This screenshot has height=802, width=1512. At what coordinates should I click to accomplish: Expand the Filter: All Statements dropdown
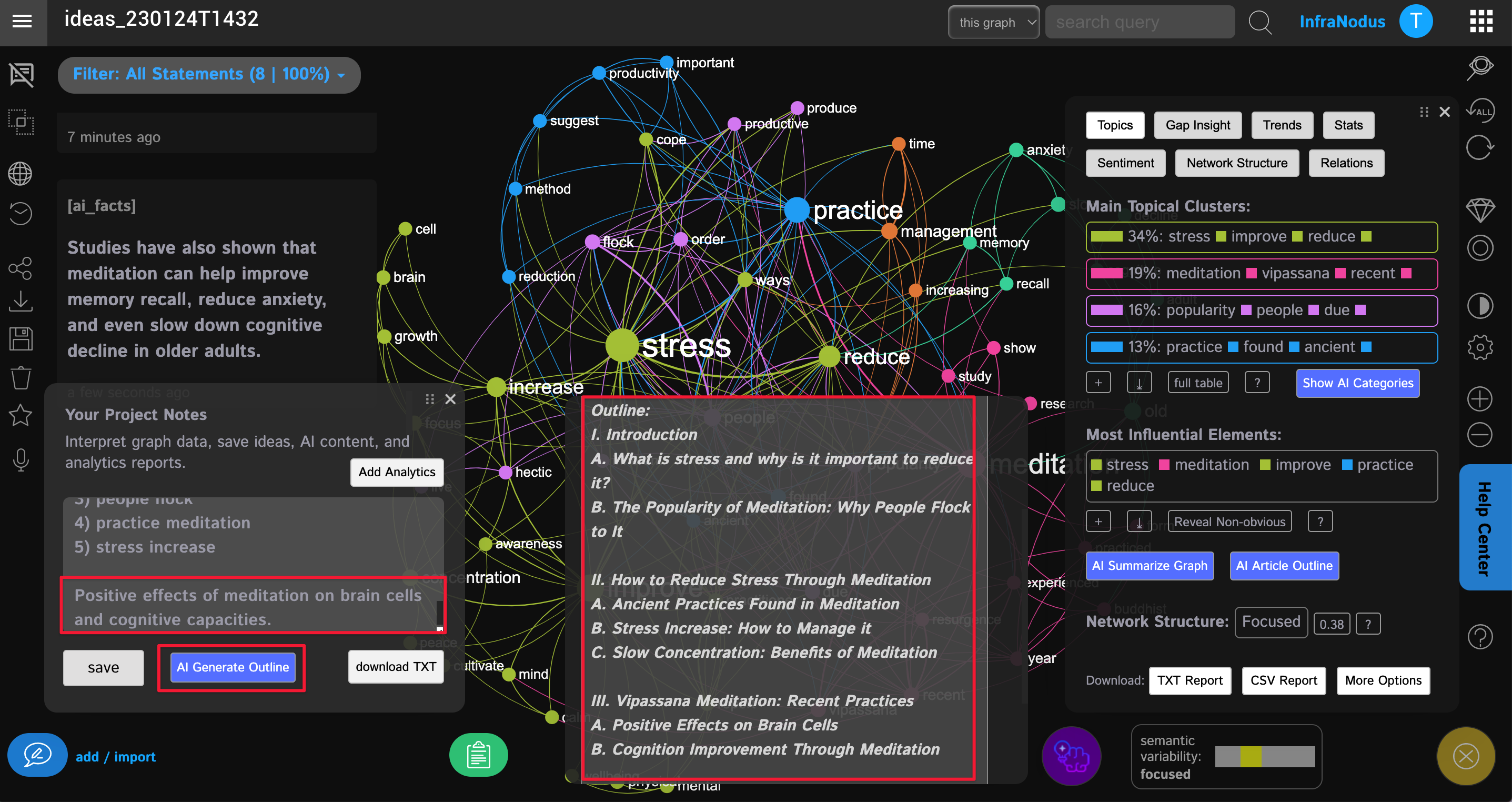[209, 75]
